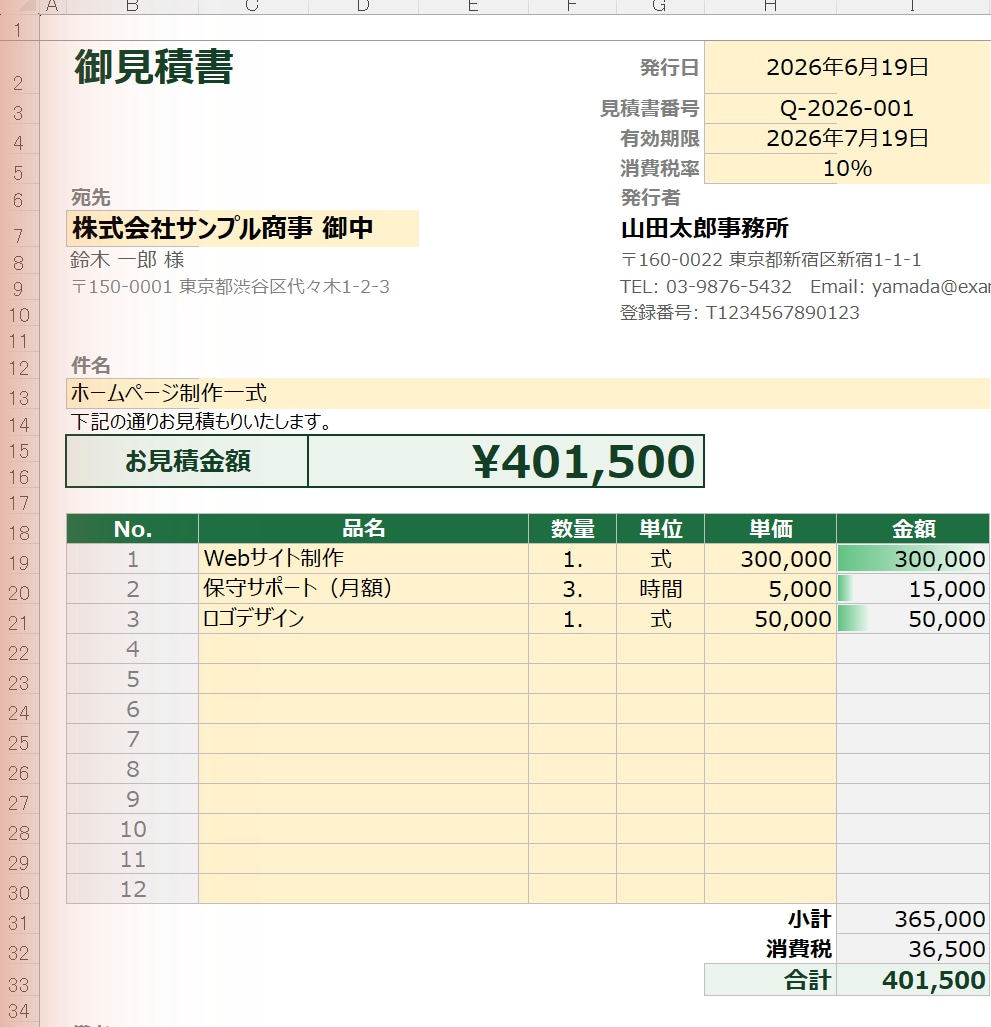Select the unit price 300,000 in 単価 column
The height and width of the screenshot is (1027, 991).
pyautogui.click(x=770, y=559)
